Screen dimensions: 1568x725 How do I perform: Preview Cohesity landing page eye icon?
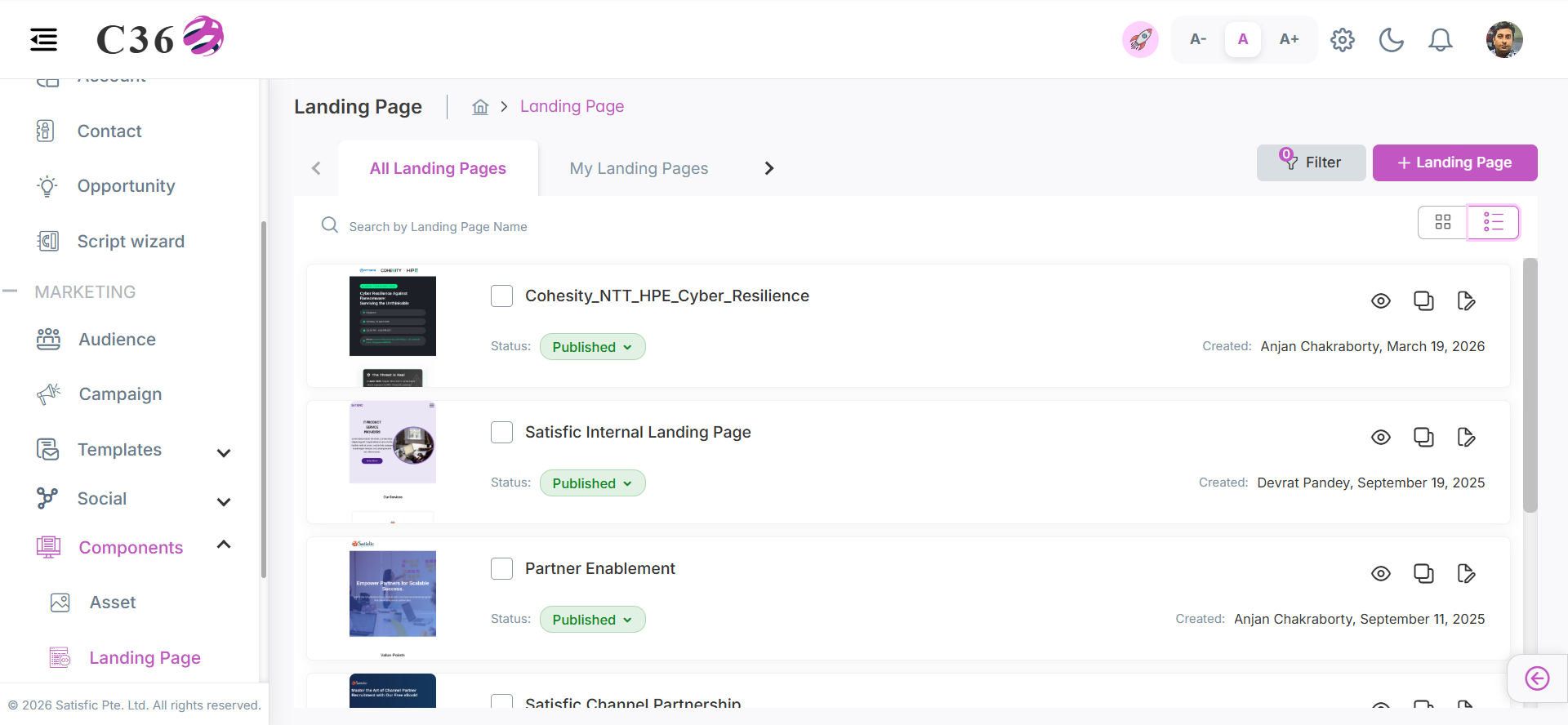pyautogui.click(x=1381, y=301)
